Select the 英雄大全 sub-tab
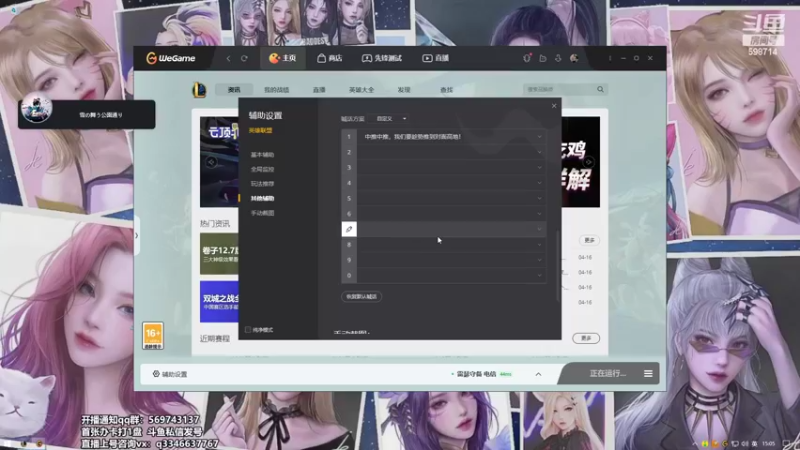This screenshot has width=800, height=450. click(361, 90)
